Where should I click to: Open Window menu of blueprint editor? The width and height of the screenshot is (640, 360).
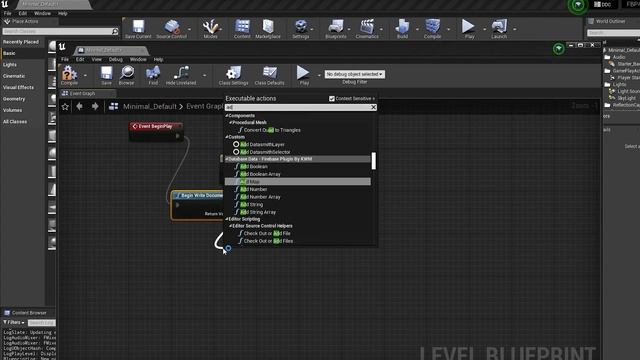tap(138, 59)
